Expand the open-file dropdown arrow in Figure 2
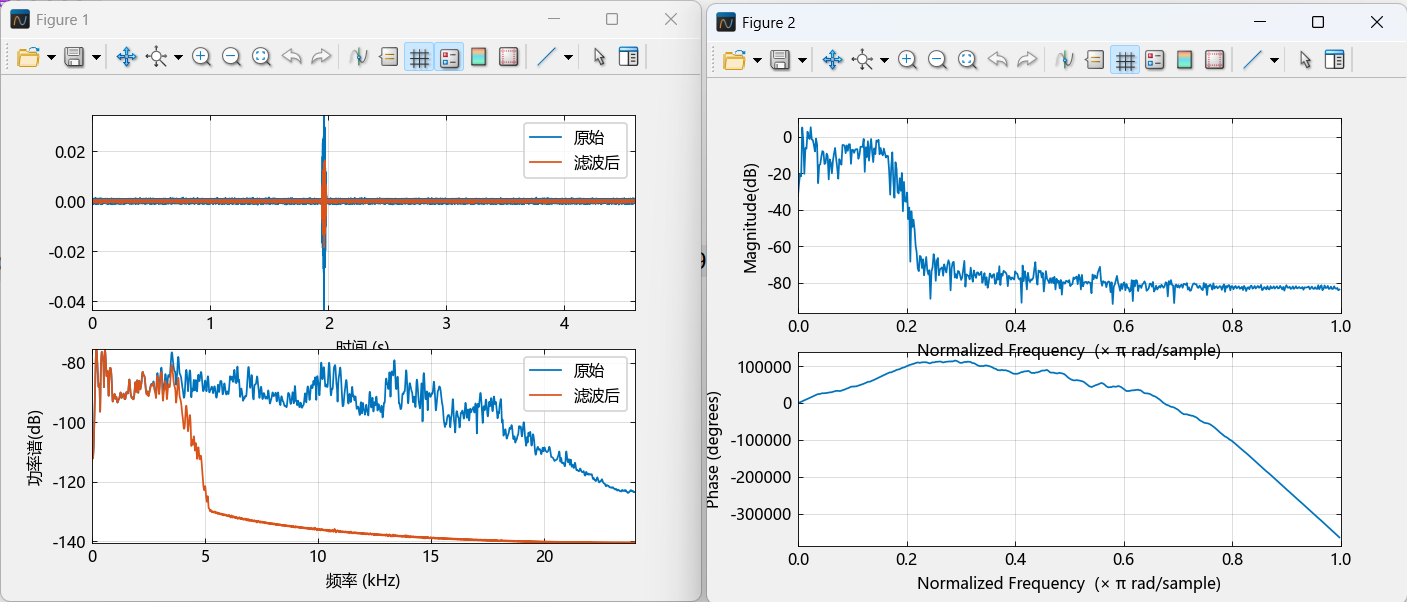Screen dimensions: 1407x602 pos(756,61)
